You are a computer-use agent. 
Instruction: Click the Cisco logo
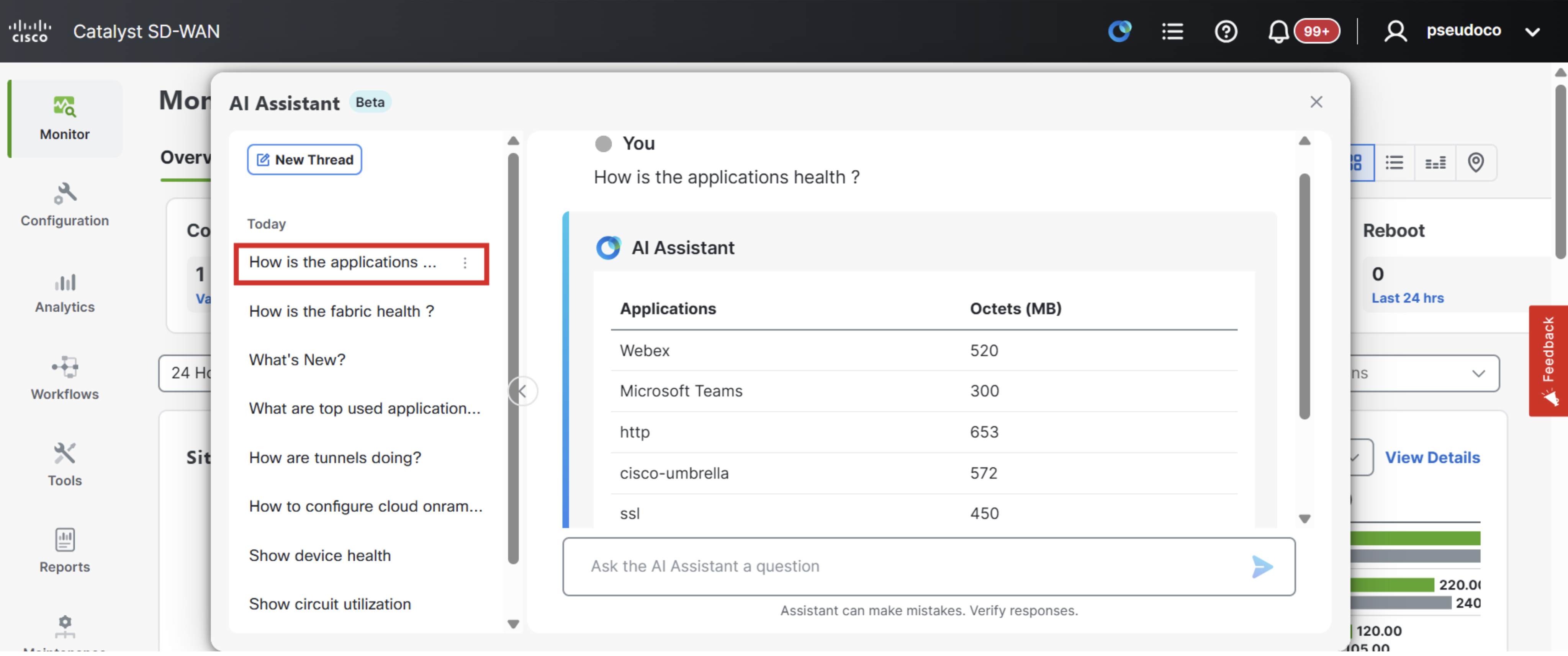[30, 31]
